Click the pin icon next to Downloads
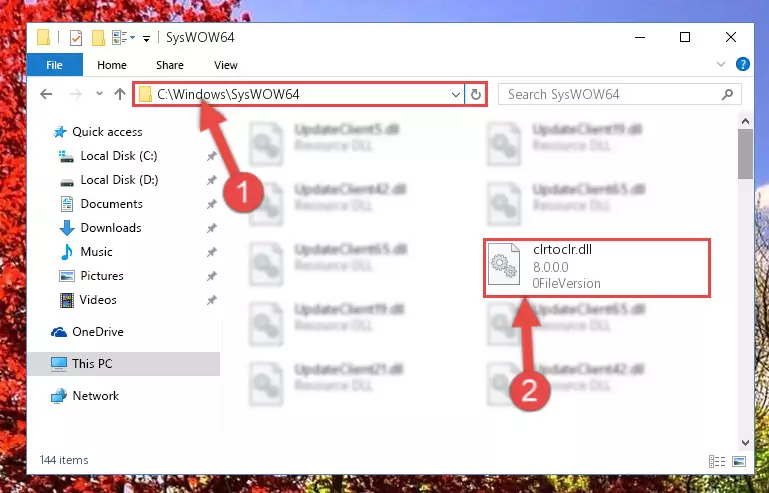The height and width of the screenshot is (493, 769). point(211,228)
